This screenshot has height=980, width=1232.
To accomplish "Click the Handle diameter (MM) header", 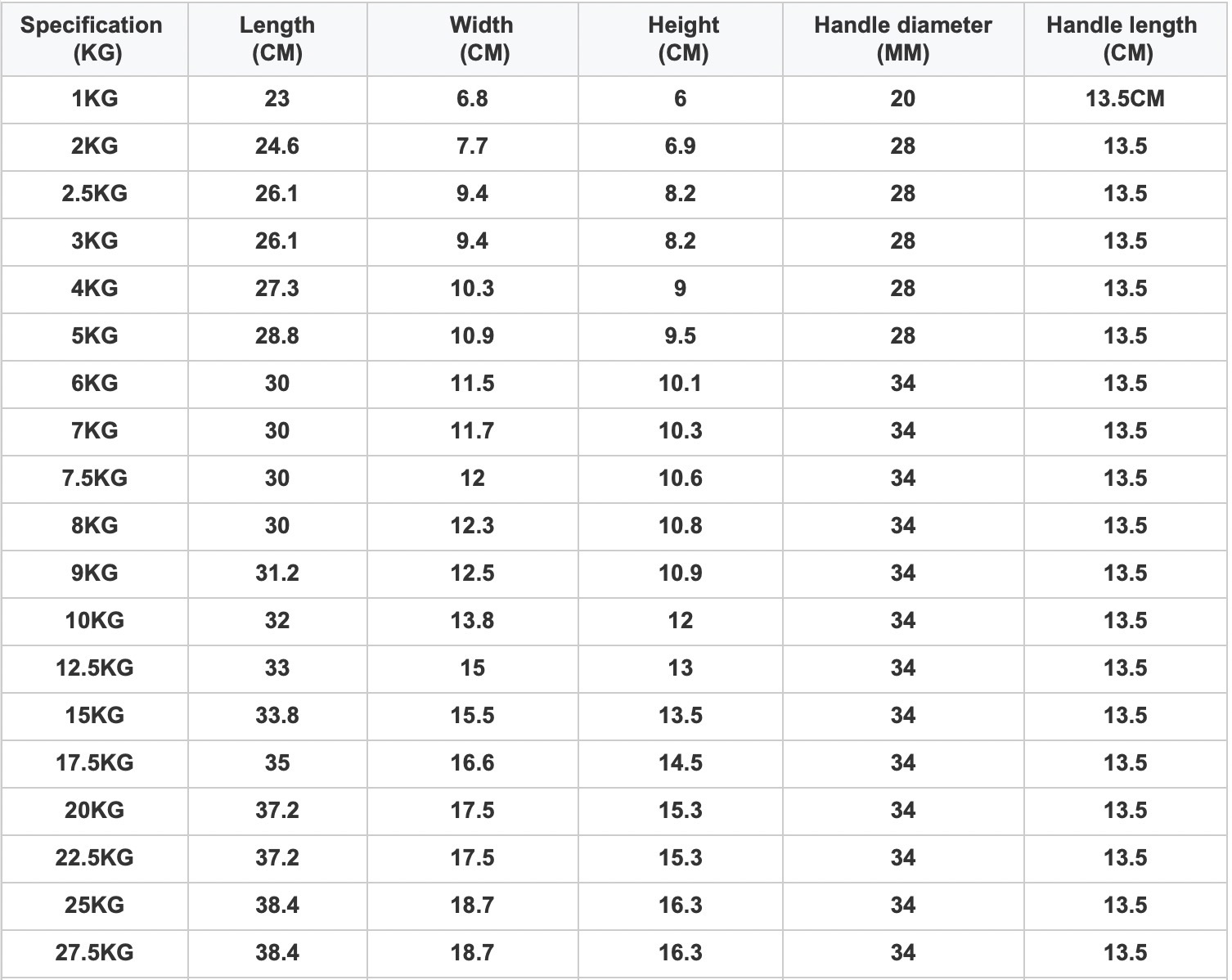I will [903, 38].
